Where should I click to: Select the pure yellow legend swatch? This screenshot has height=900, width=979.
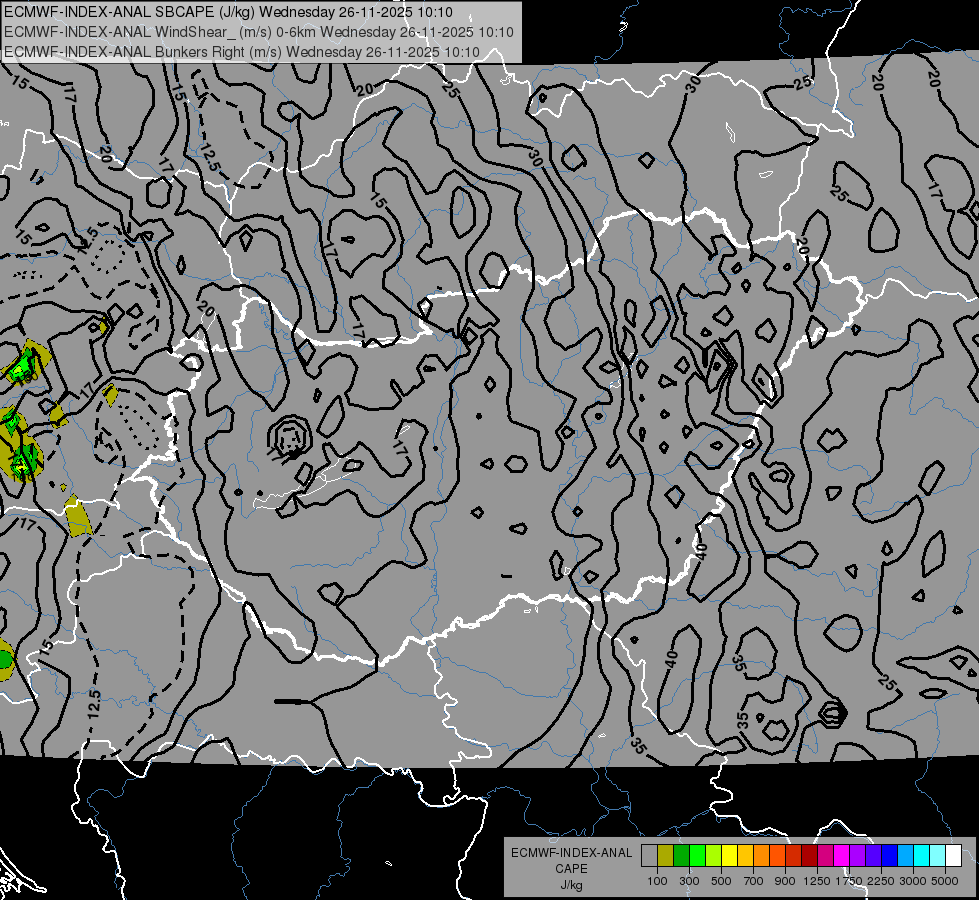[x=729, y=856]
